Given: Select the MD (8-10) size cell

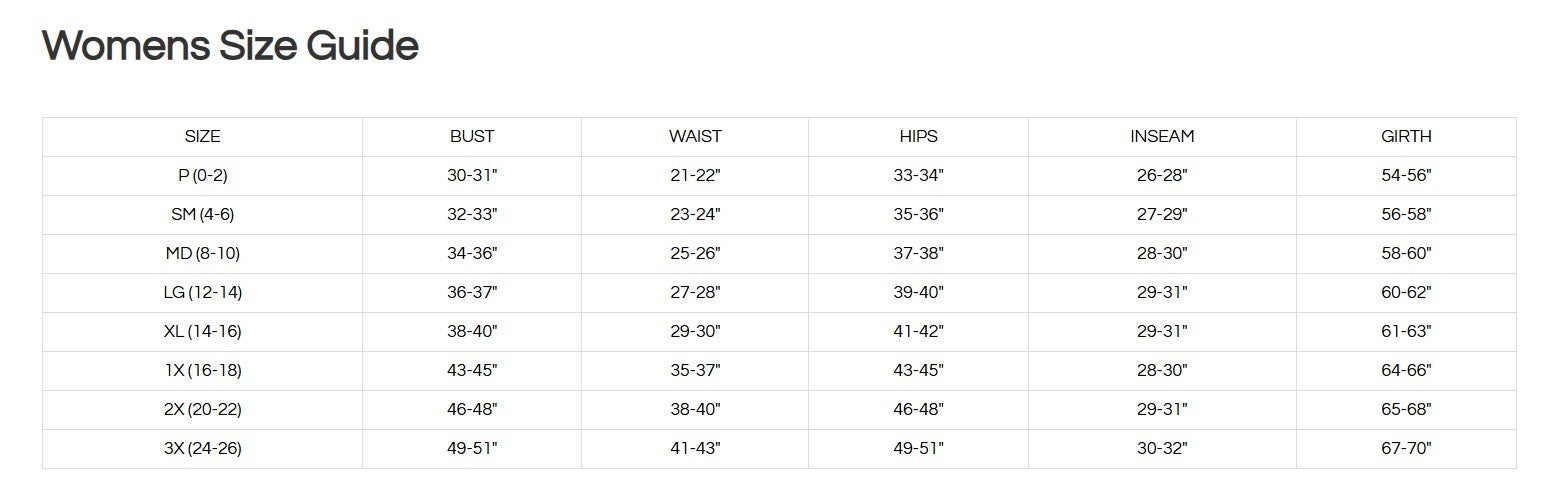Looking at the screenshot, I should pyautogui.click(x=202, y=254).
